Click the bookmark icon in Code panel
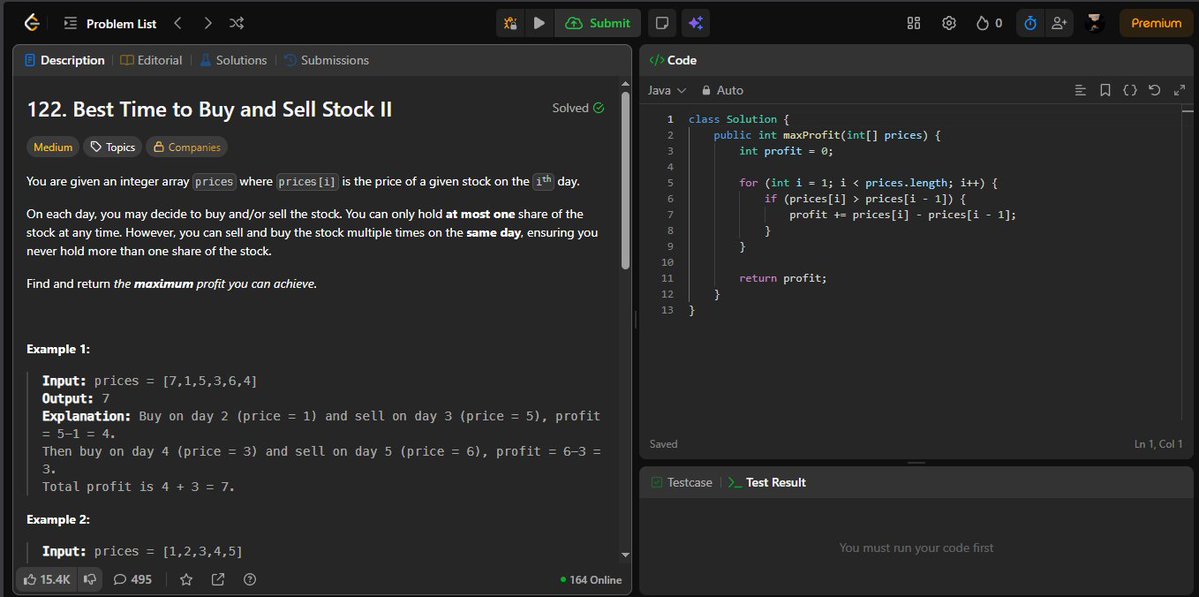1199x597 pixels. pos(1104,89)
